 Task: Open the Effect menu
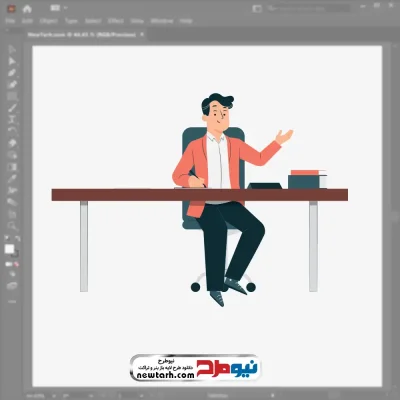116,21
